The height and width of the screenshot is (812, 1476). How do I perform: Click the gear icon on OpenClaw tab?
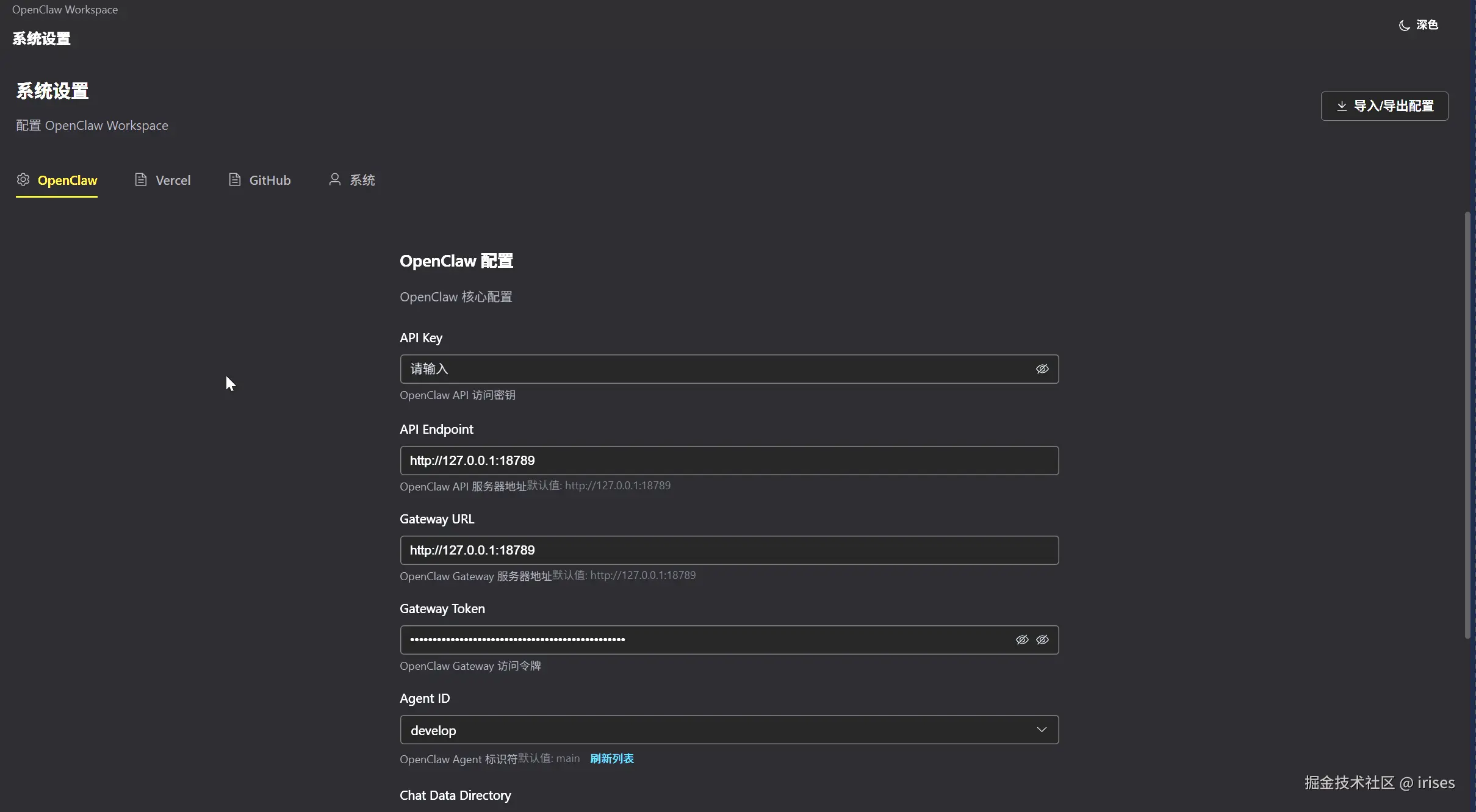pyautogui.click(x=23, y=179)
